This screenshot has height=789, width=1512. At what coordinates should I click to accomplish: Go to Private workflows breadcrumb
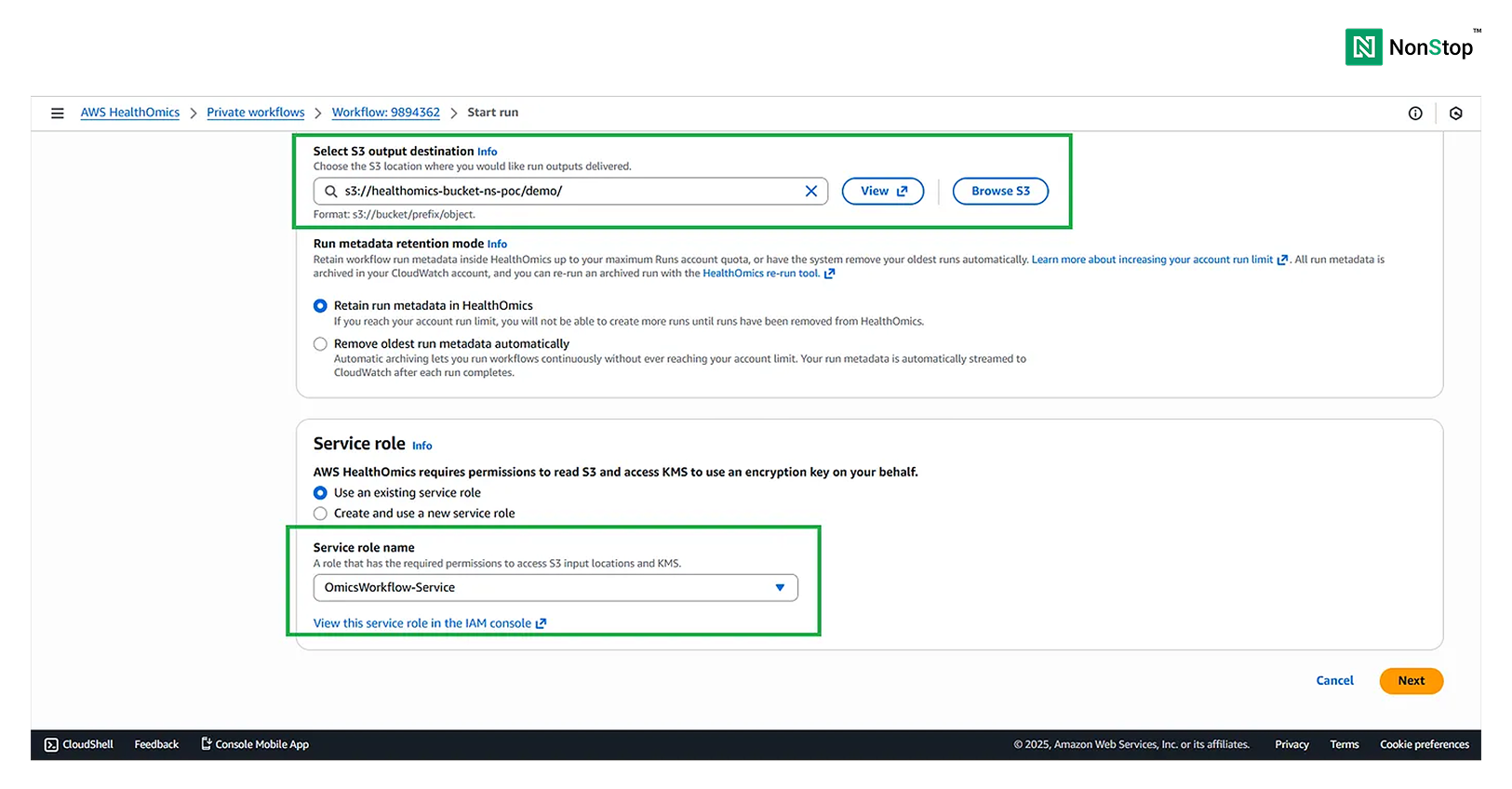[256, 113]
